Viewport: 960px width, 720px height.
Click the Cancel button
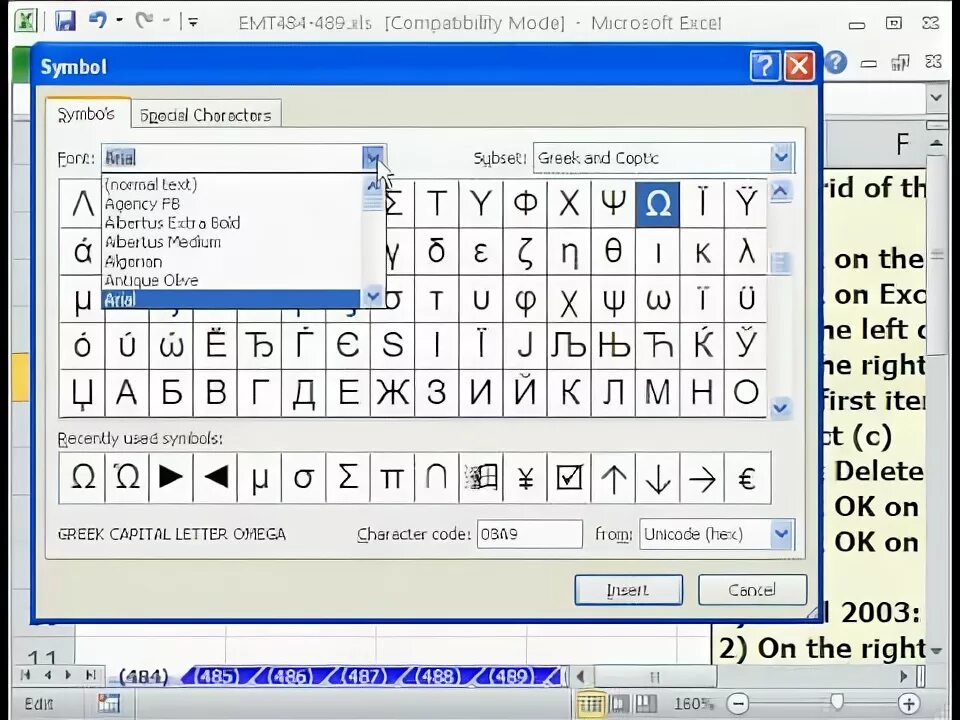(x=752, y=590)
